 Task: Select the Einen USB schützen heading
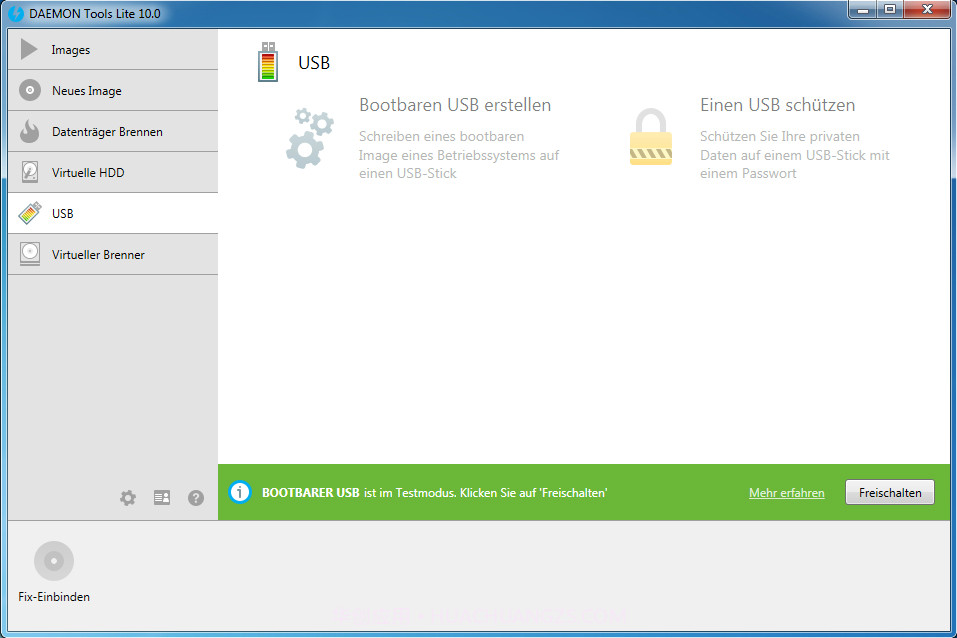[778, 104]
